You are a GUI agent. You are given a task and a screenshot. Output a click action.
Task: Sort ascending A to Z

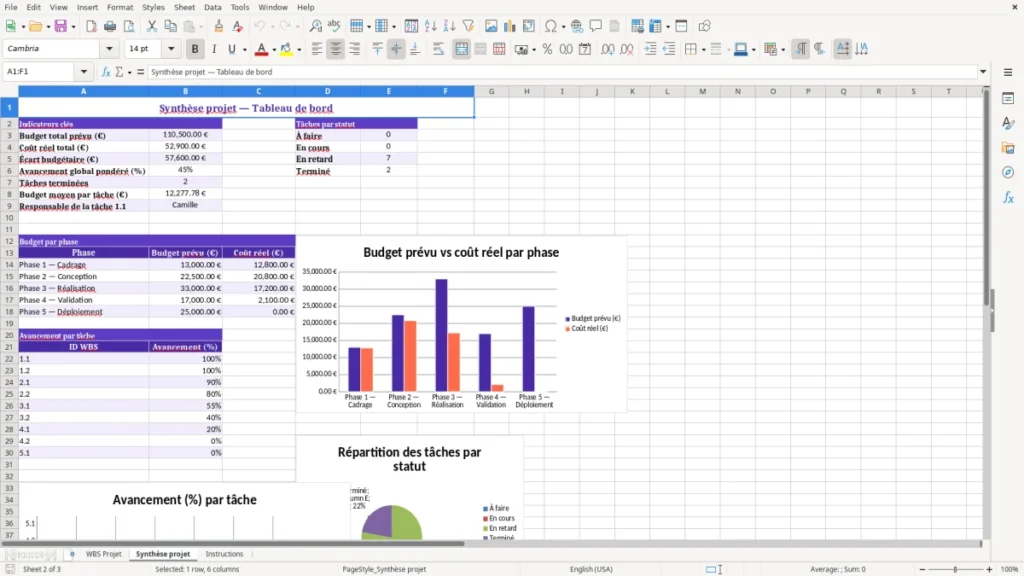click(x=430, y=26)
